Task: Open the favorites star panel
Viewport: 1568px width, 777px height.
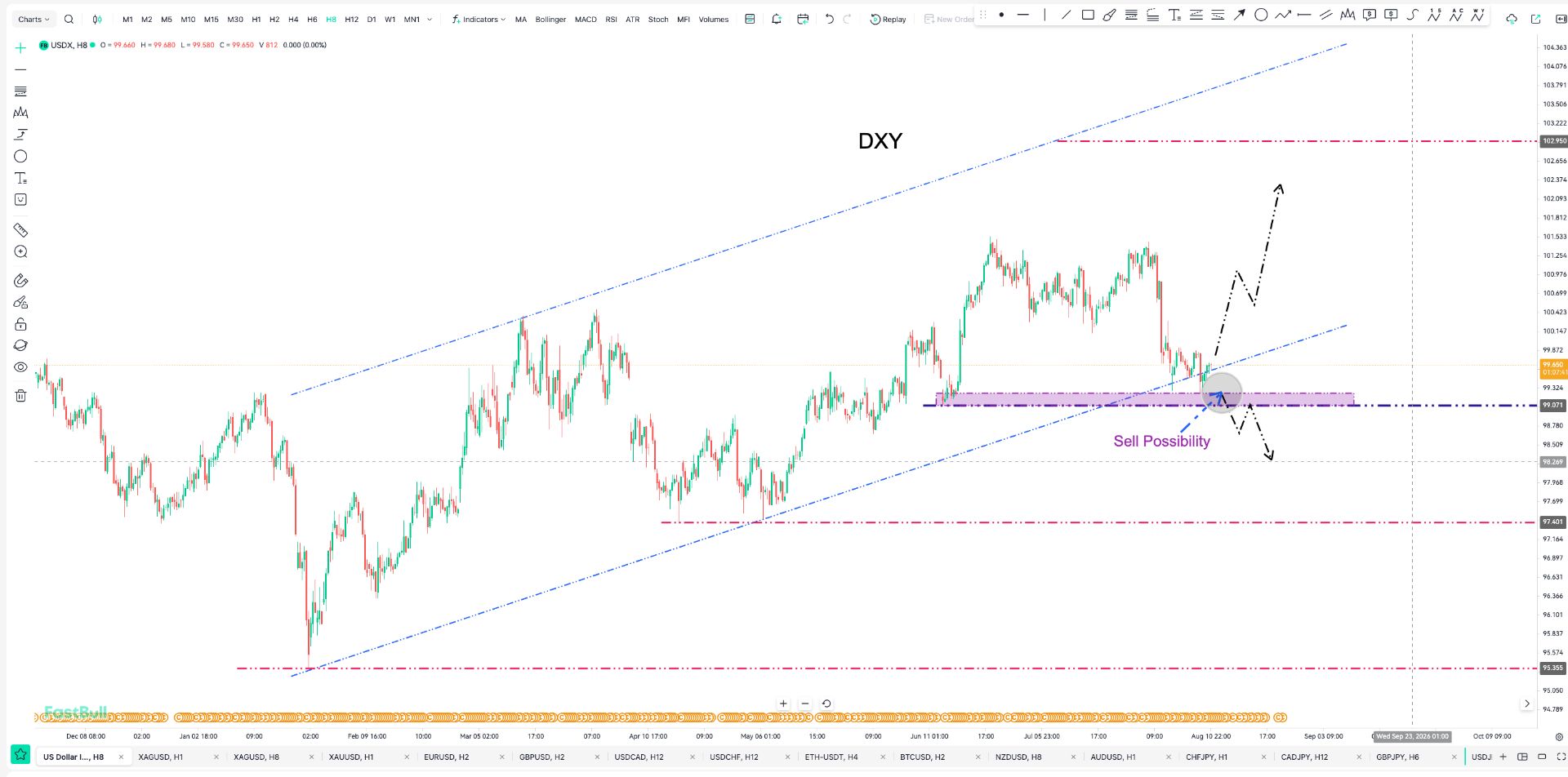Action: tap(20, 756)
